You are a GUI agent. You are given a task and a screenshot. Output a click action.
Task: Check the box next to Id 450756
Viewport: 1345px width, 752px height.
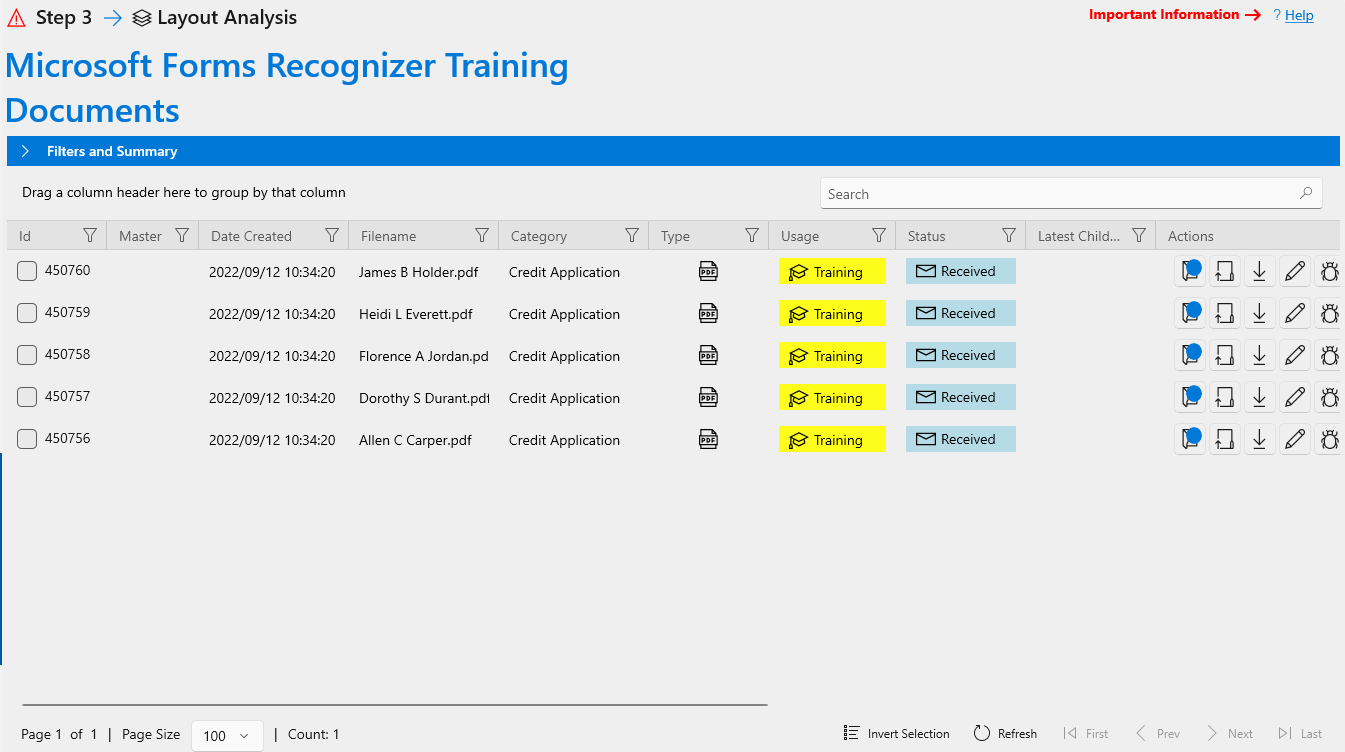tap(27, 439)
